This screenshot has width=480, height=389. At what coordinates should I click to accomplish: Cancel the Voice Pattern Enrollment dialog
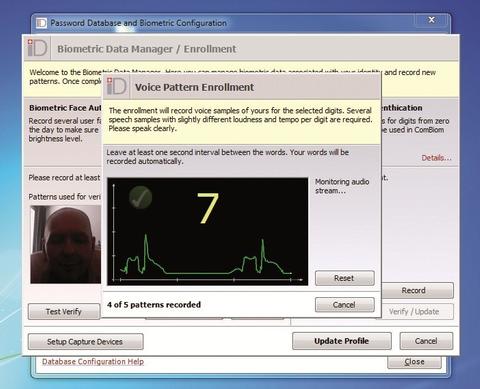coord(345,305)
